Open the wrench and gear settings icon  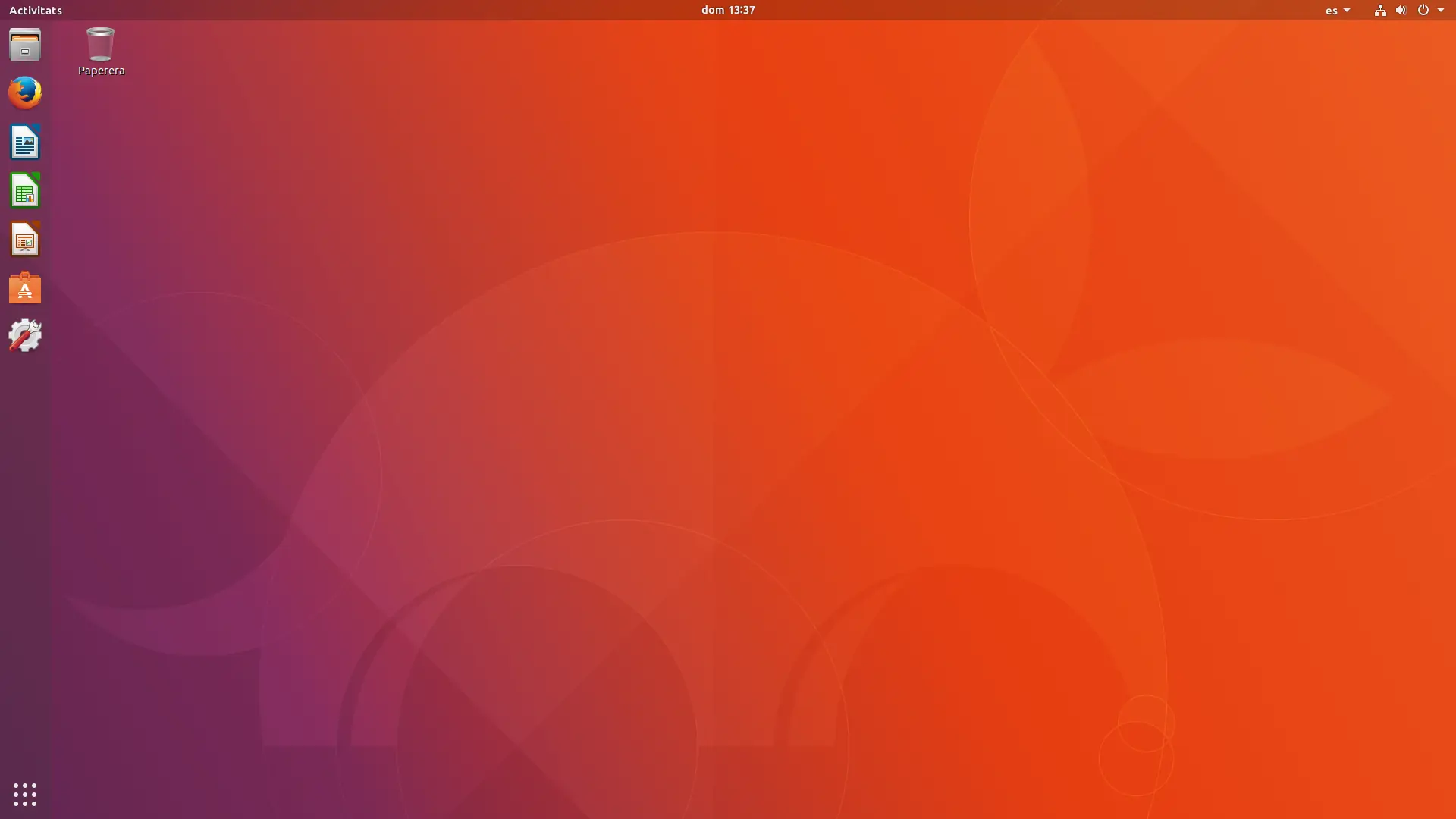(25, 336)
